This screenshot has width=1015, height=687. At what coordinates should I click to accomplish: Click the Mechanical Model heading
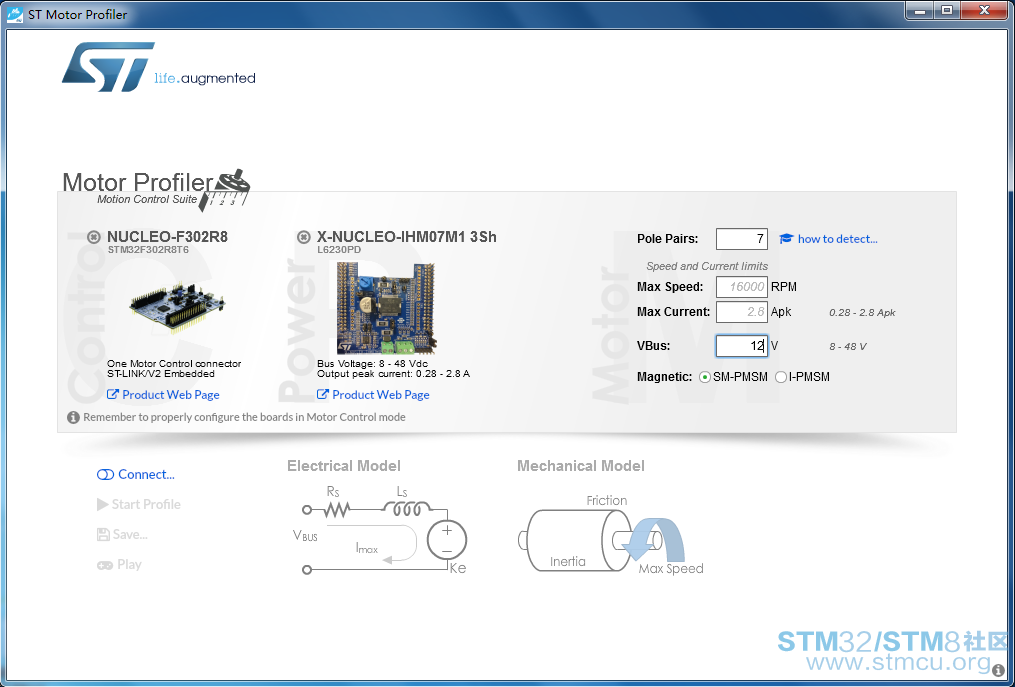tap(581, 466)
